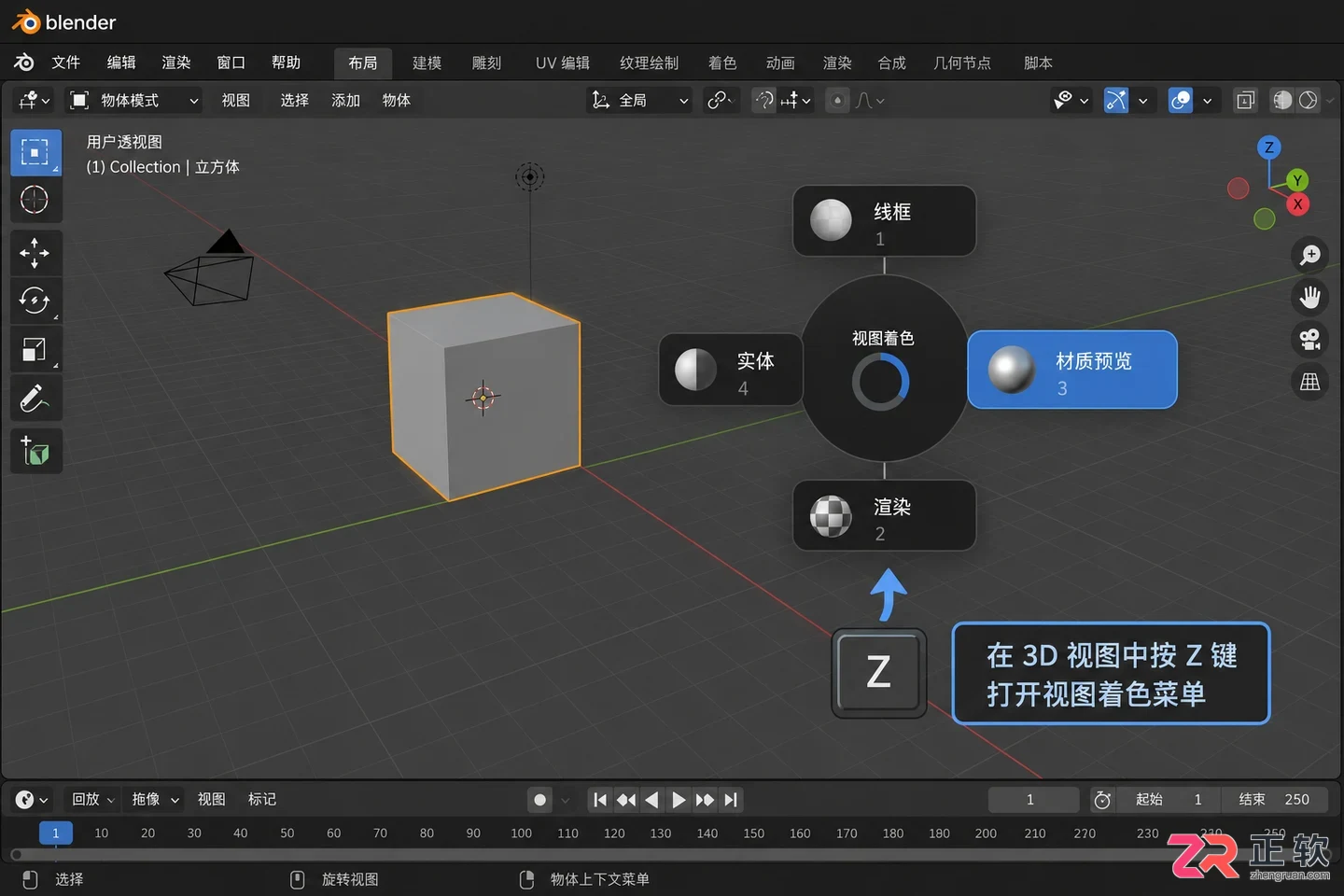This screenshot has height=896, width=1344.
Task: Click the Y axis on navigation gizmo
Action: (1297, 180)
